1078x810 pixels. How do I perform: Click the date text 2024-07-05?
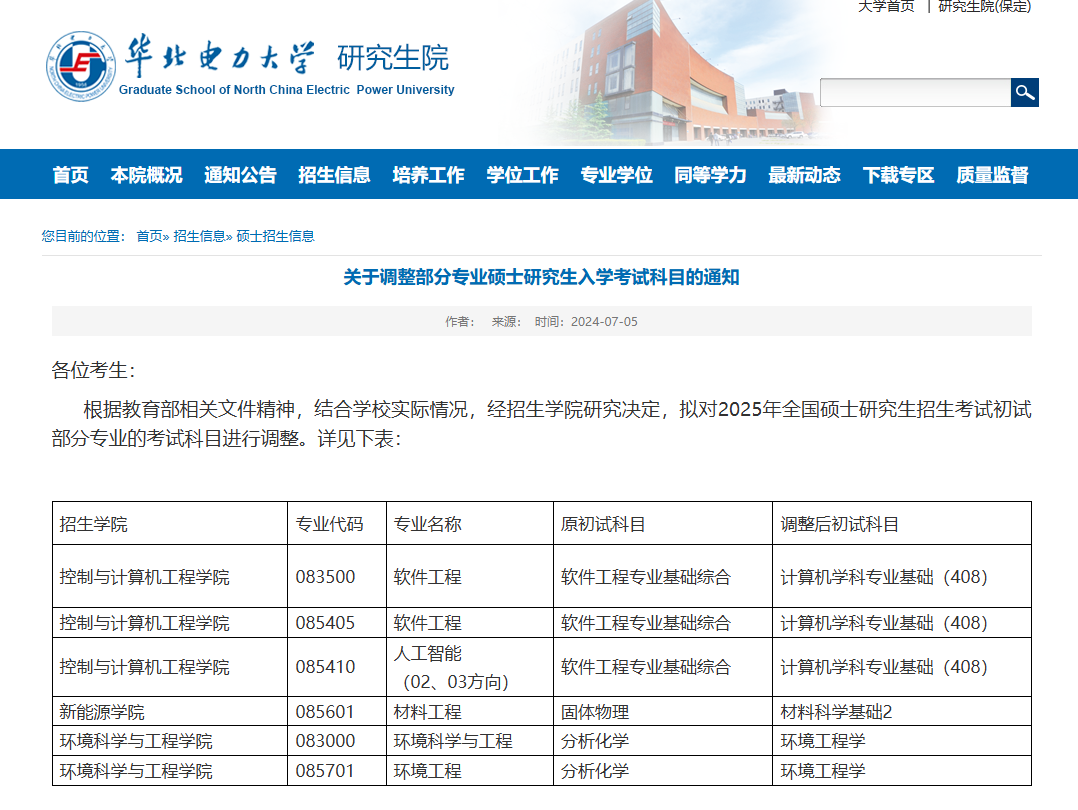pyautogui.click(x=604, y=322)
